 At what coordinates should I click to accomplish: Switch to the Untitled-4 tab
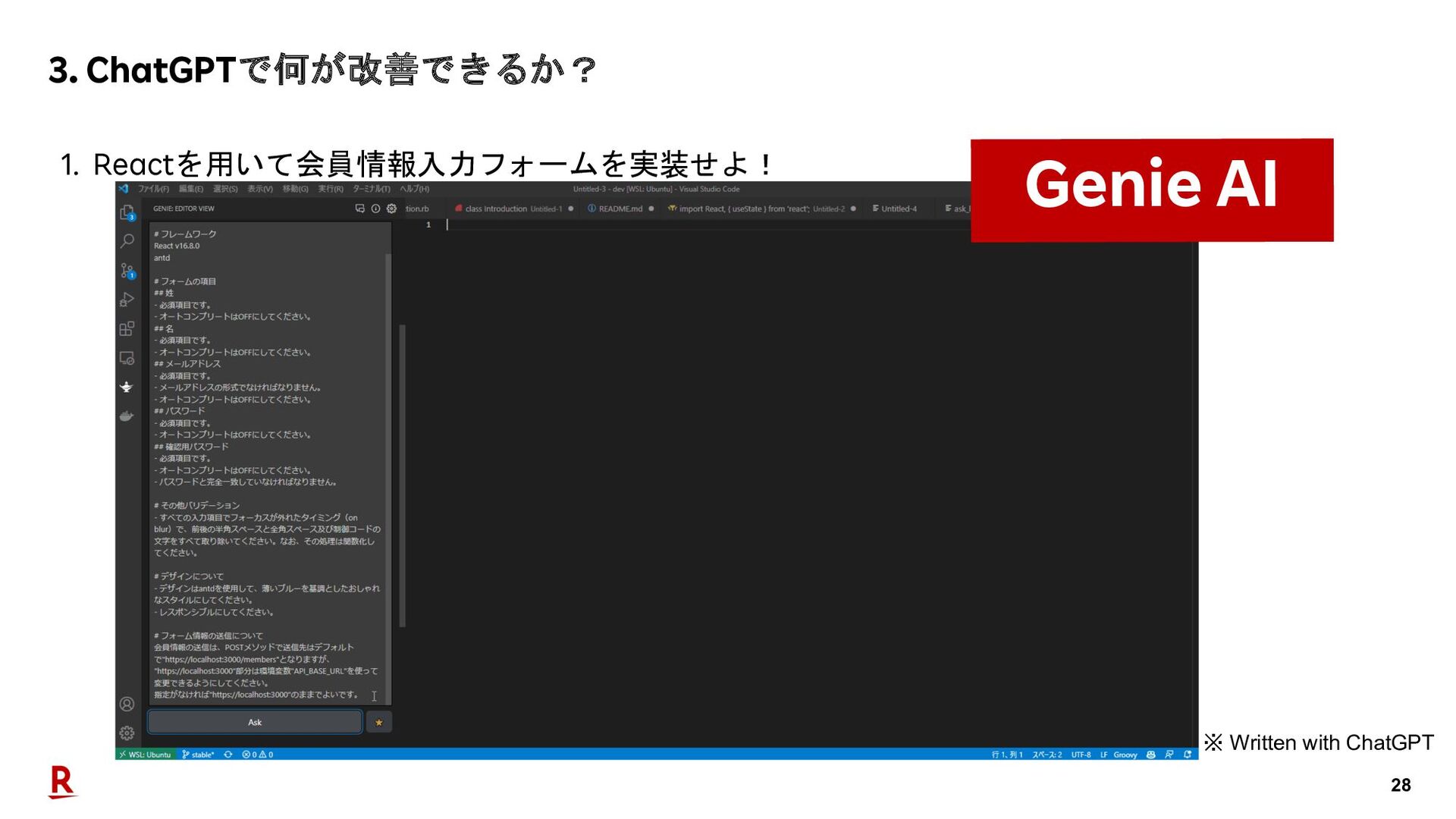898,209
